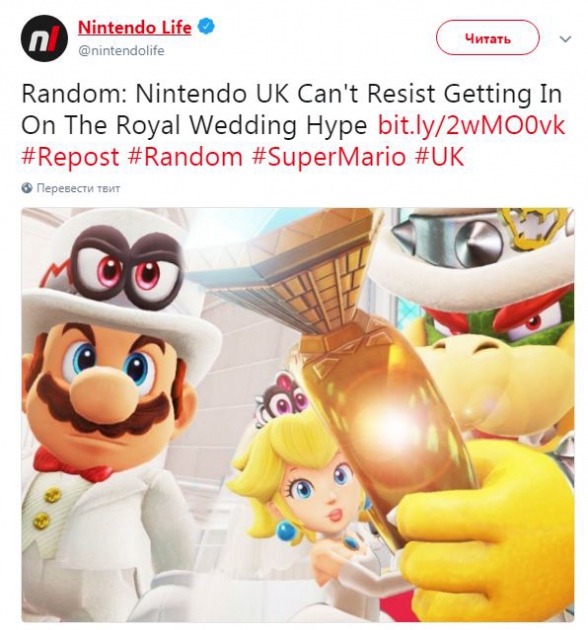Viewport: 588px width, 630px height.
Task: Open the @nintendolife handle link
Action: (121, 51)
